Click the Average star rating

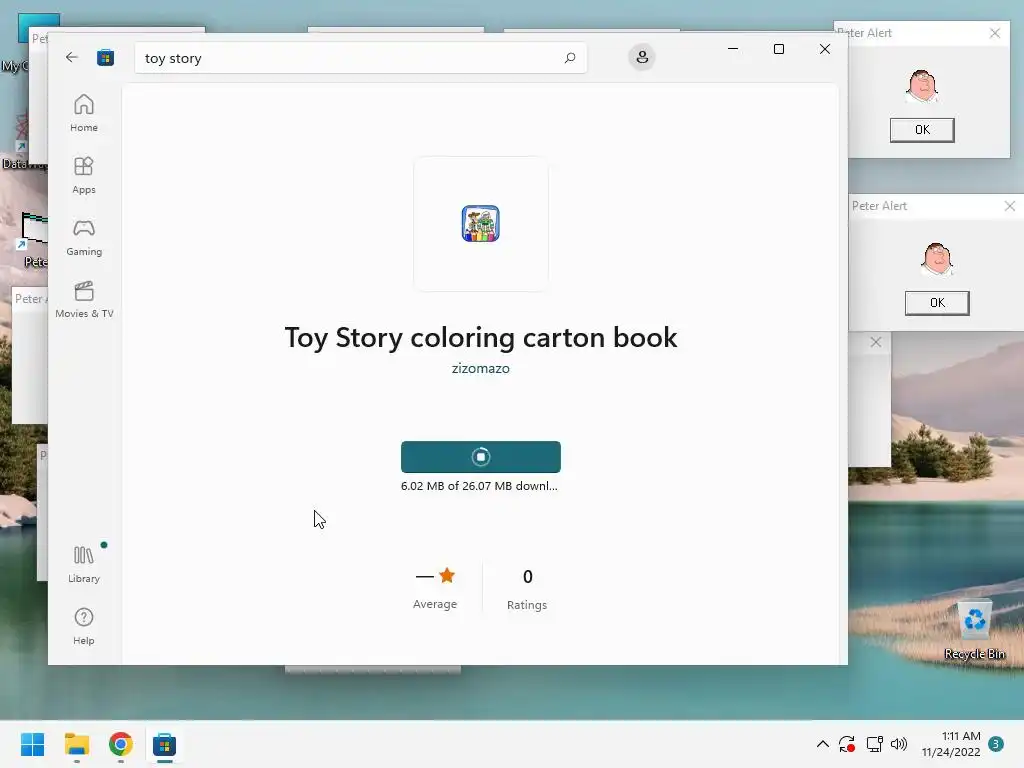click(x=435, y=588)
